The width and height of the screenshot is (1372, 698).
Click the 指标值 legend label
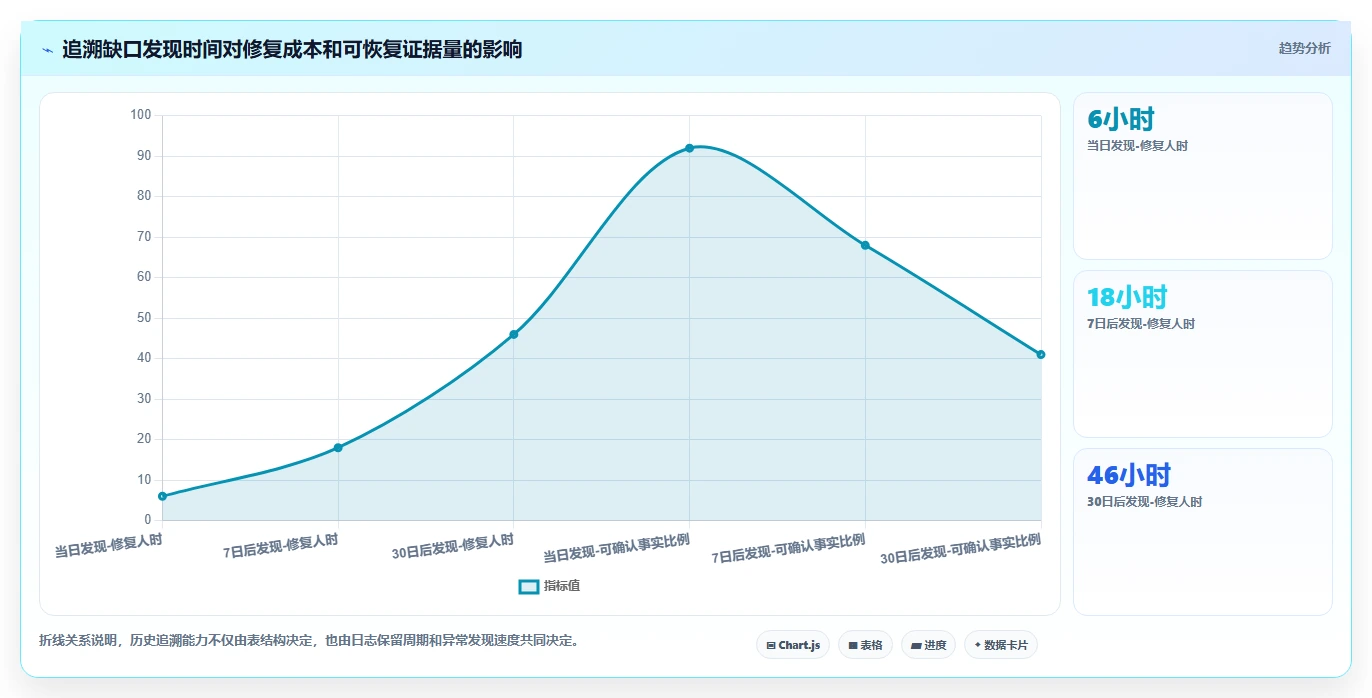click(x=562, y=586)
